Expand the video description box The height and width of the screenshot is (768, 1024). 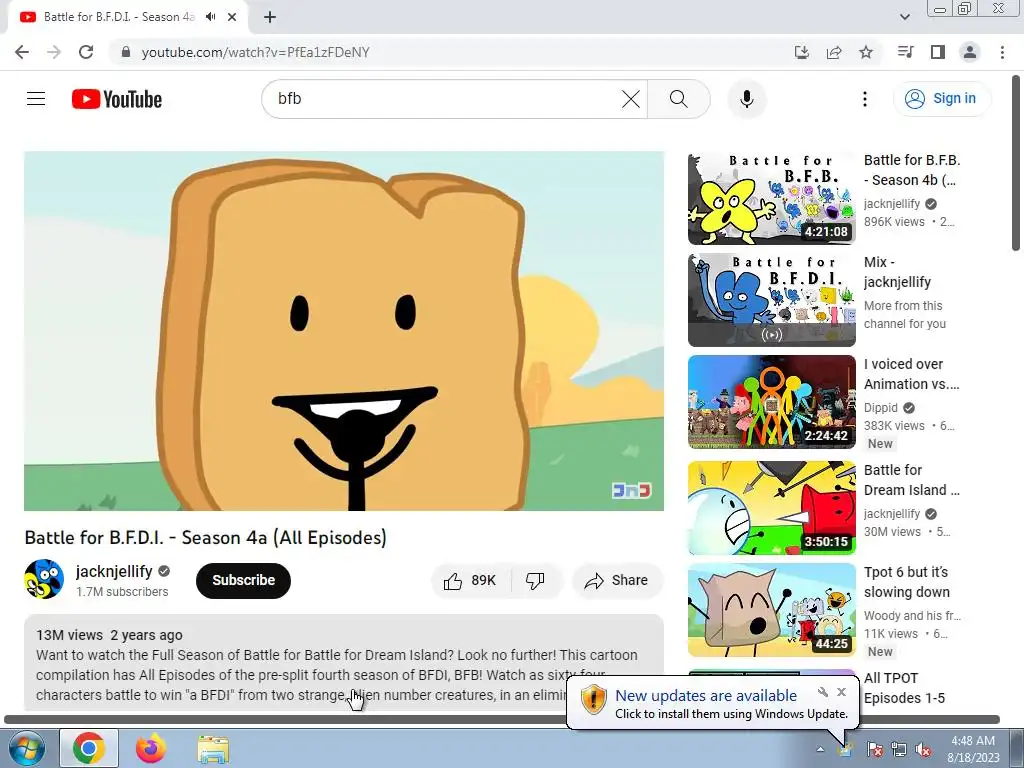(344, 663)
